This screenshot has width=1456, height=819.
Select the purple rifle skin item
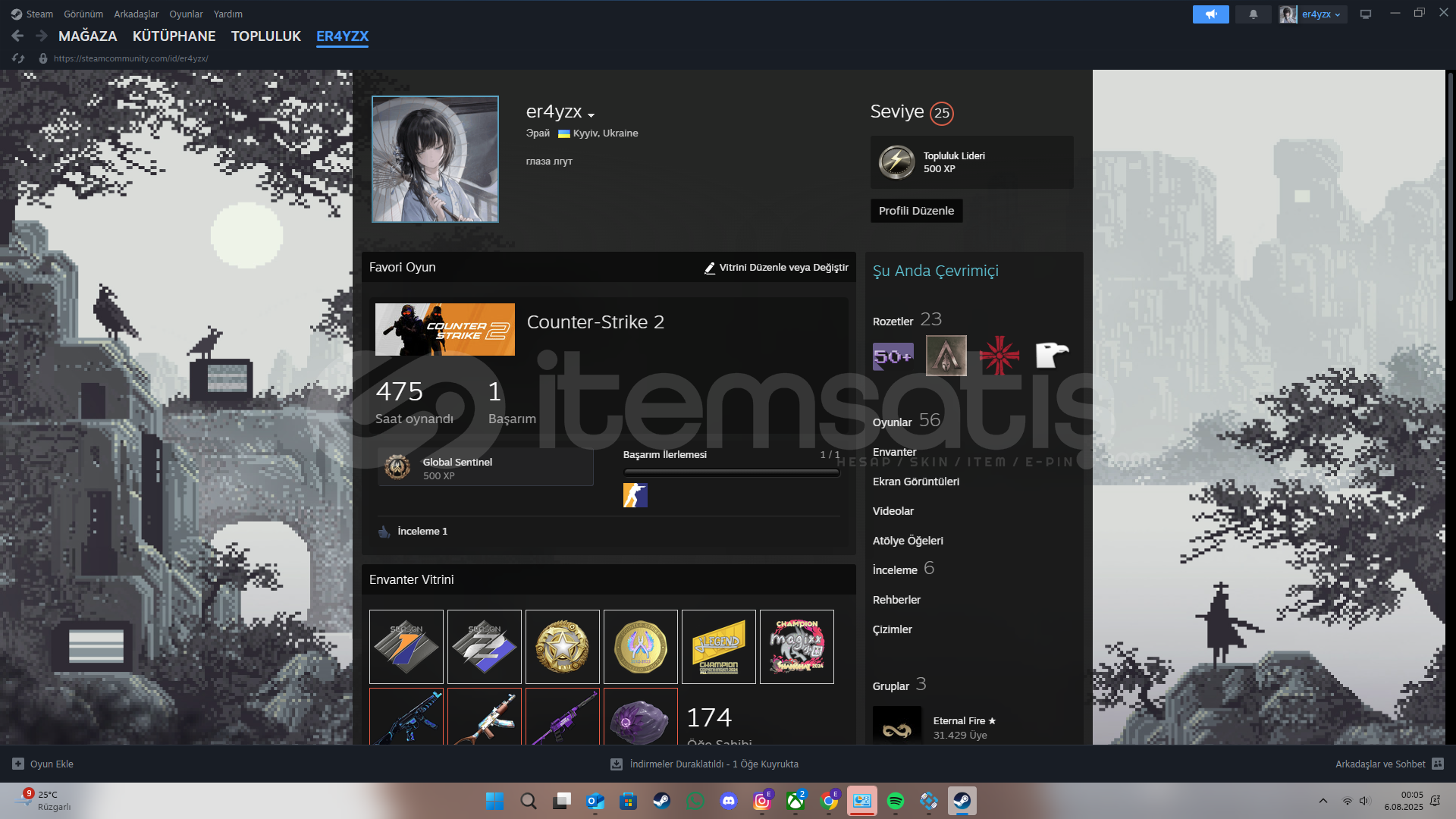tap(563, 717)
